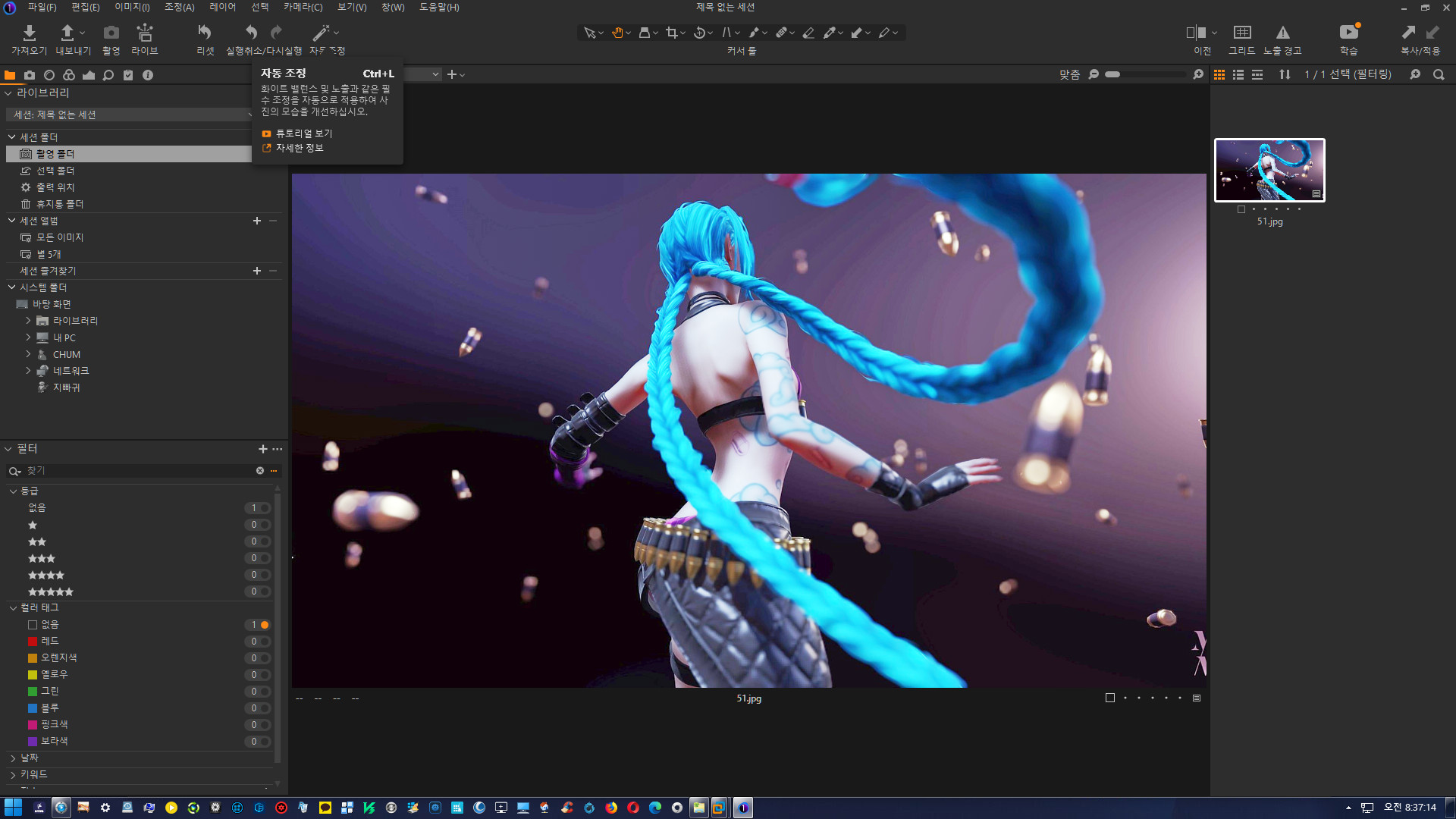This screenshot has height=819, width=1456.
Task: Switch to the Color circles tool tab
Action: pos(69,75)
